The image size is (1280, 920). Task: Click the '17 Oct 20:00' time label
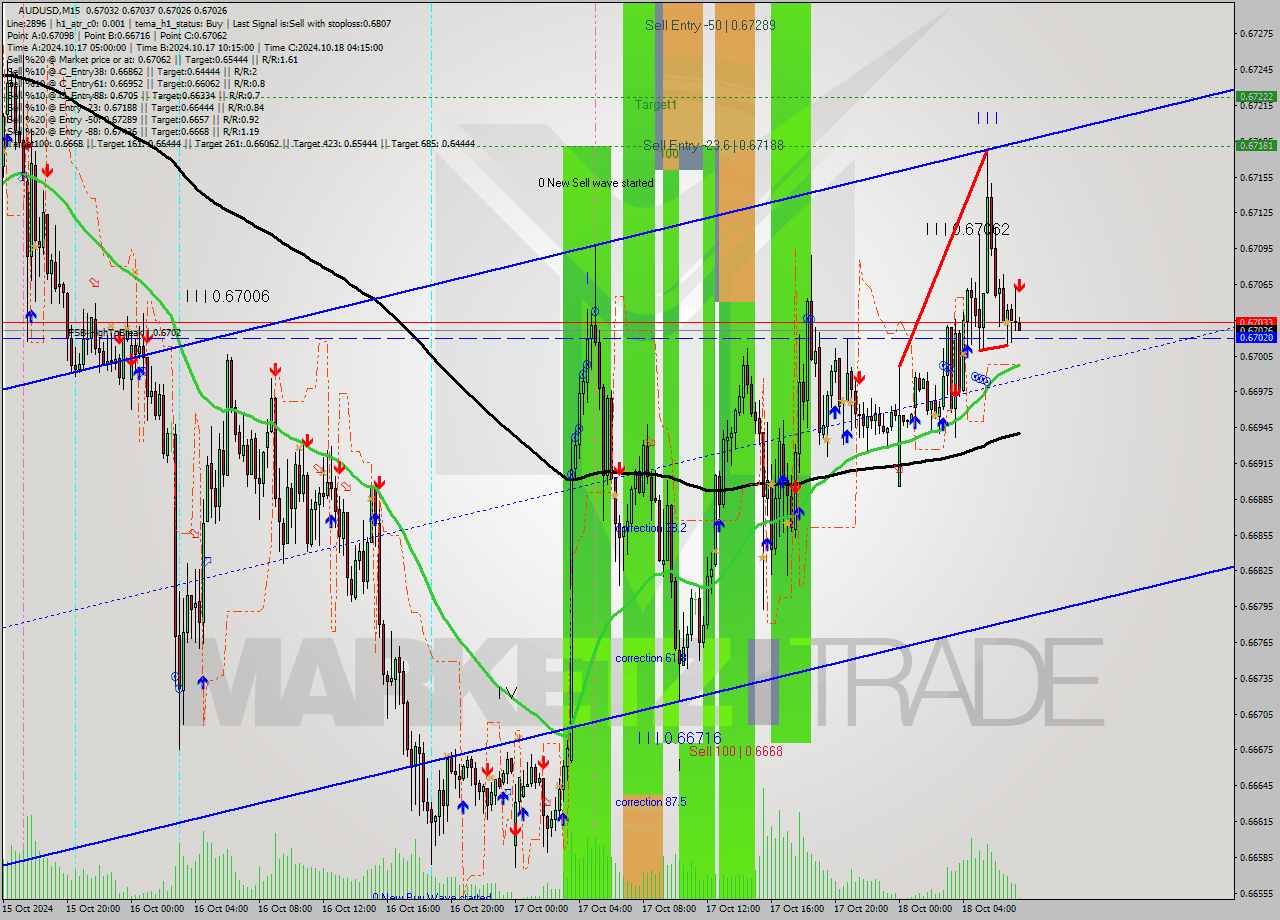click(x=862, y=909)
